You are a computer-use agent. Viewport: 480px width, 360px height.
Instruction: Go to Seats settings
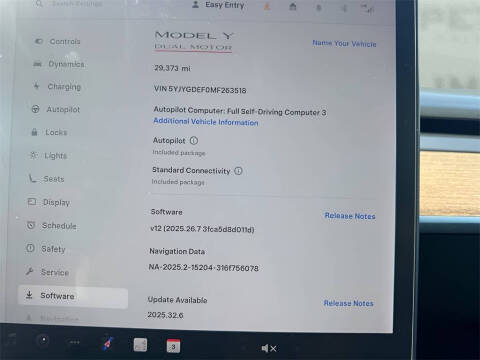click(46, 179)
